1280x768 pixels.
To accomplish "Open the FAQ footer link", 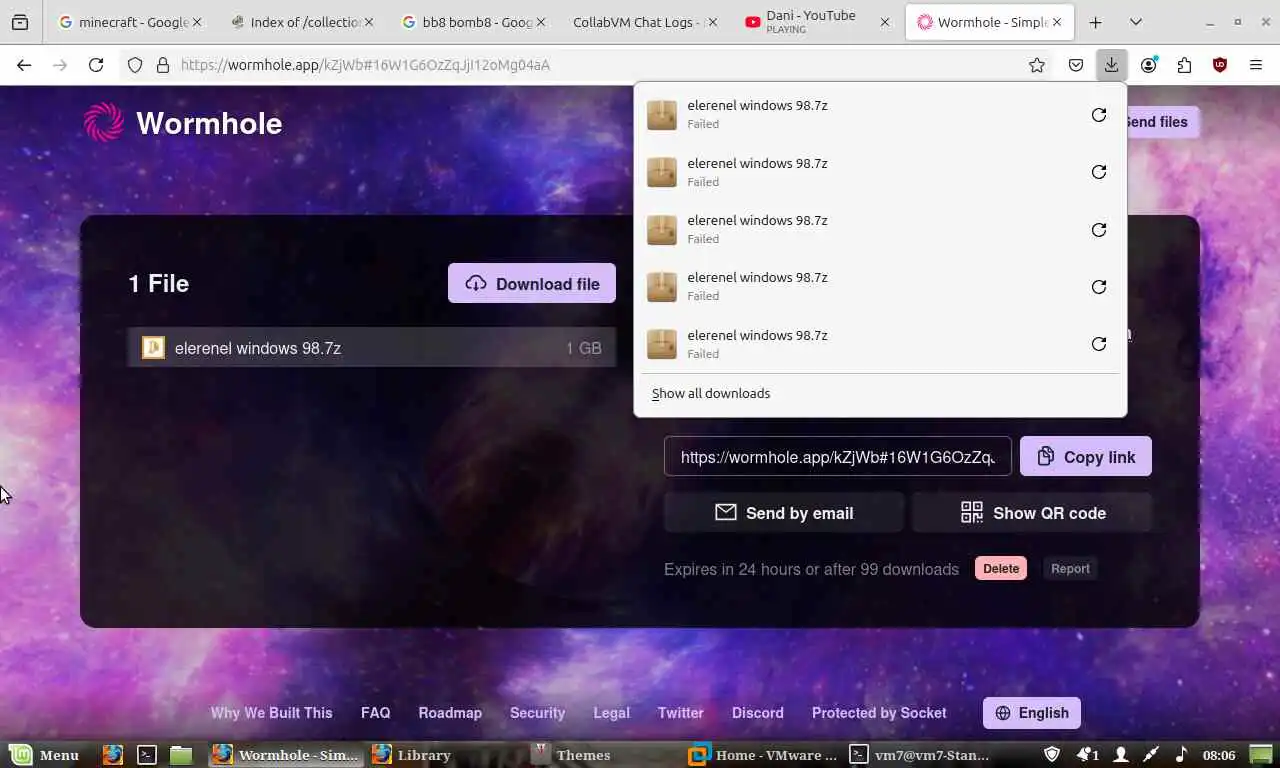I will click(376, 713).
